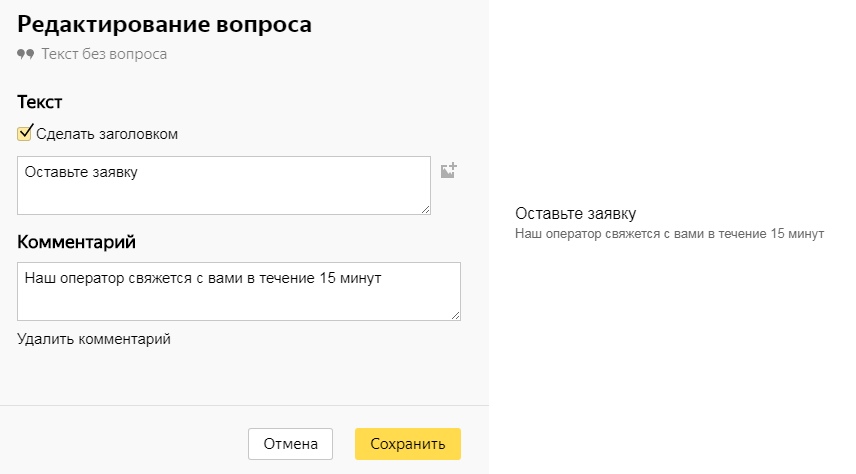Focus the comment field about operator callback

238,291
